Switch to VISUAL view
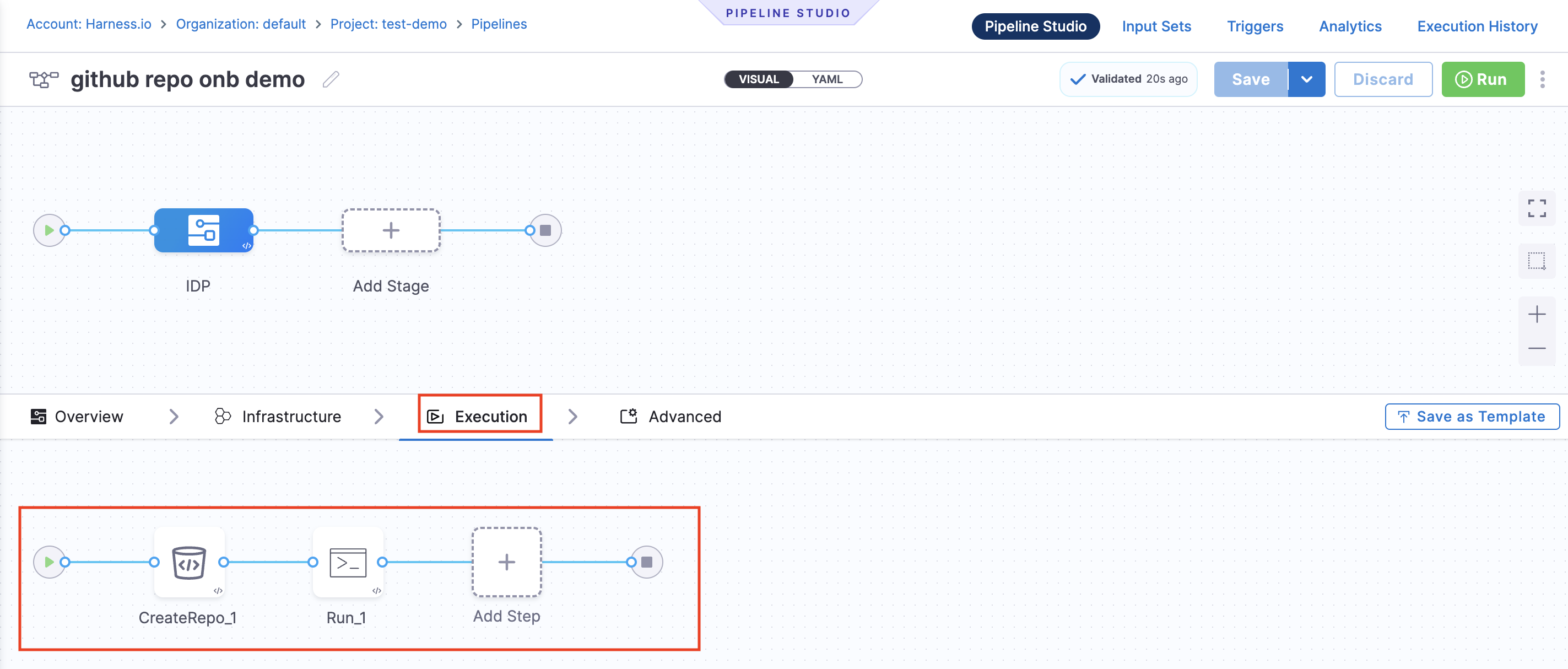The image size is (1568, 669). (x=759, y=79)
